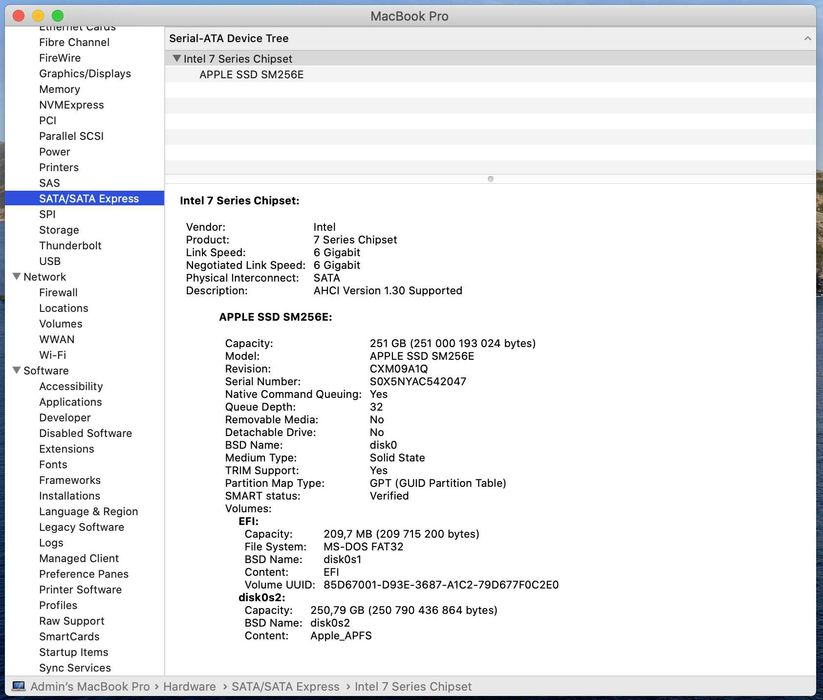The height and width of the screenshot is (700, 823).
Task: Click Admin's MacBook Pro in path bar
Action: point(90,686)
